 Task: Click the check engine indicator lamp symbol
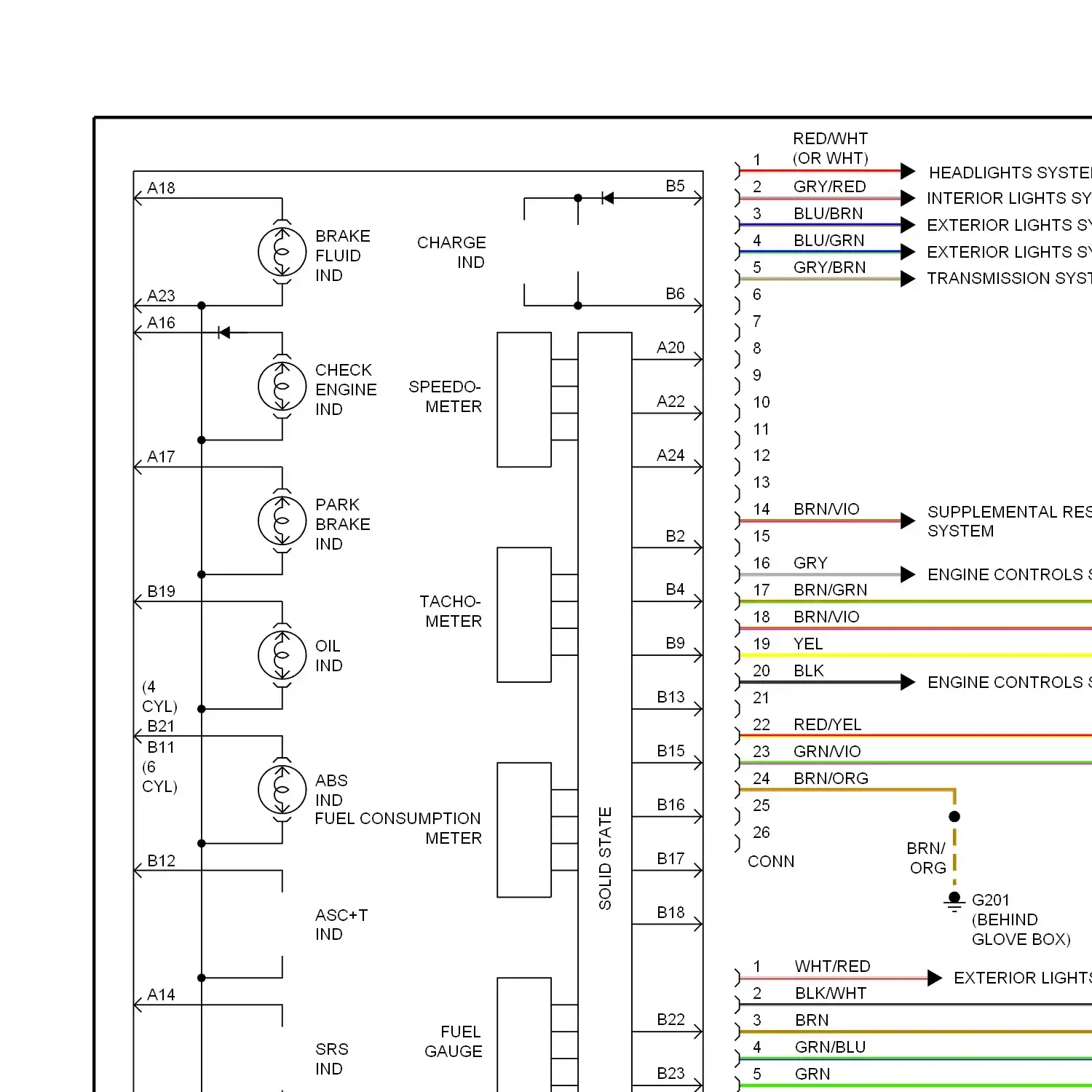(x=282, y=387)
